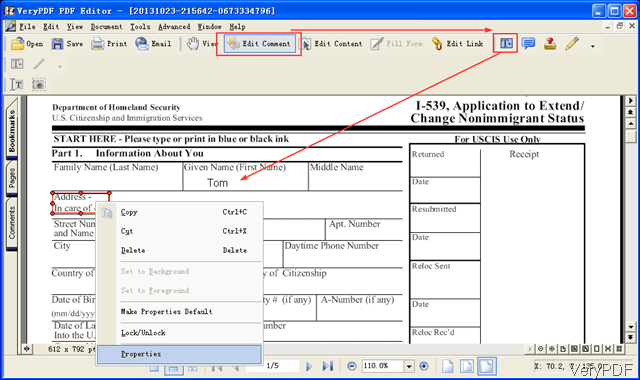The width and height of the screenshot is (640, 380).
Task: Click the zoom field showing 110.0%
Action: click(383, 366)
